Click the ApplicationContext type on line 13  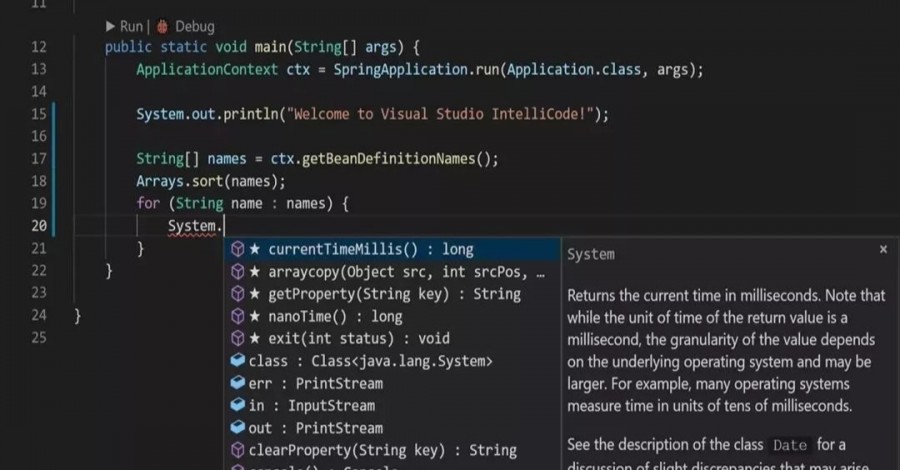tap(207, 69)
